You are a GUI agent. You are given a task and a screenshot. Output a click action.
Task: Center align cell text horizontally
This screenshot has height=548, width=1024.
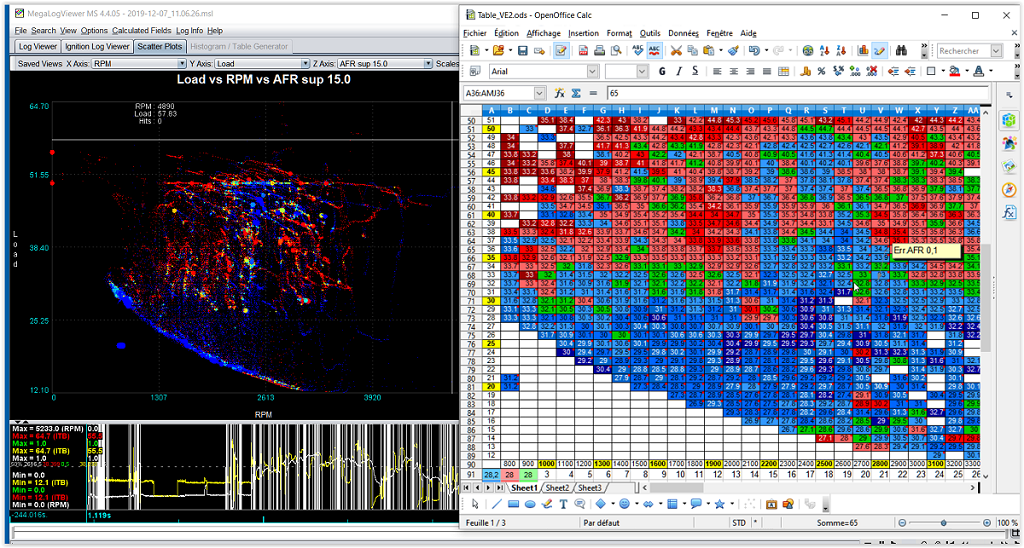[734, 71]
